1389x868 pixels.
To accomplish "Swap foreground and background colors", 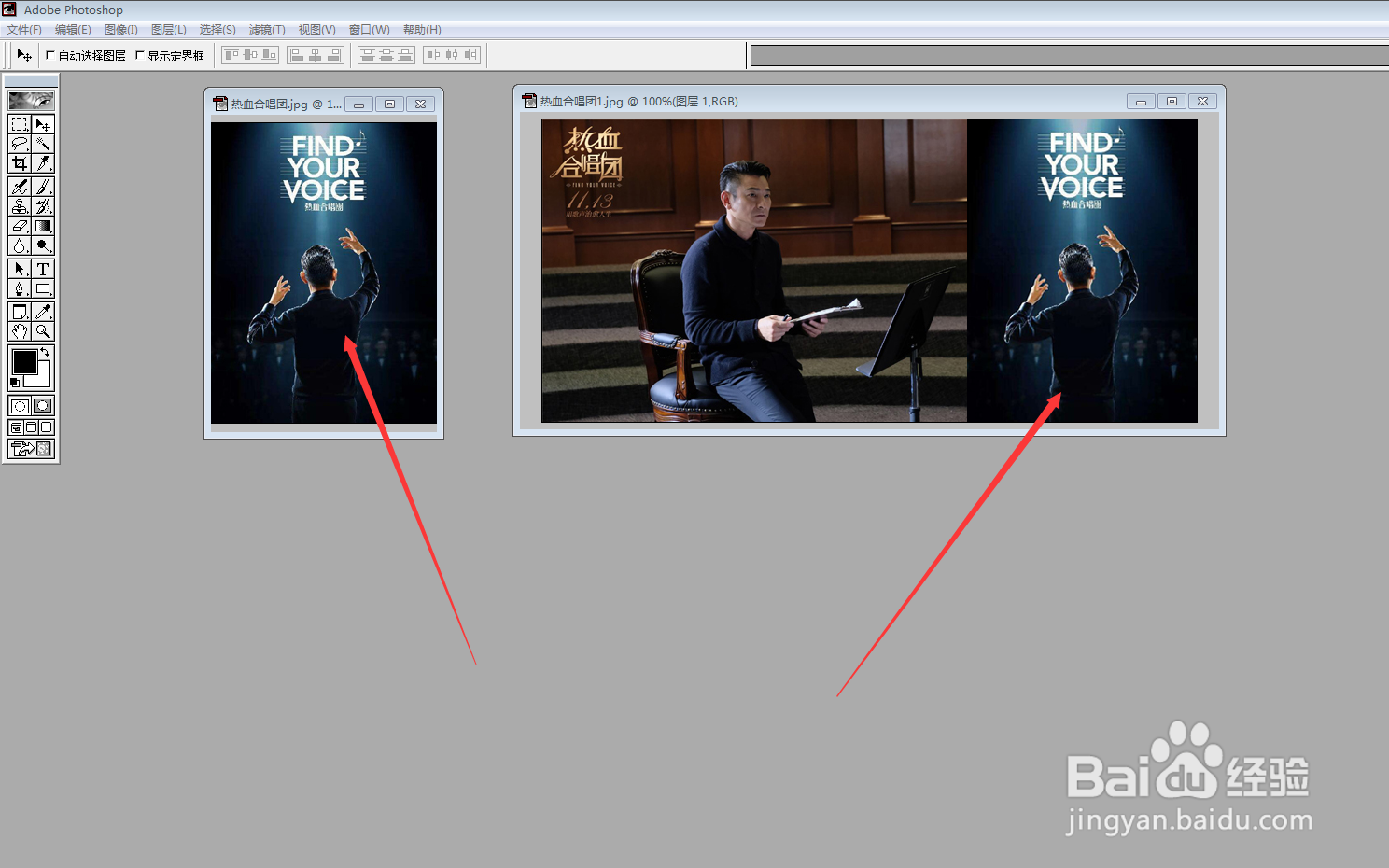I will 45,353.
